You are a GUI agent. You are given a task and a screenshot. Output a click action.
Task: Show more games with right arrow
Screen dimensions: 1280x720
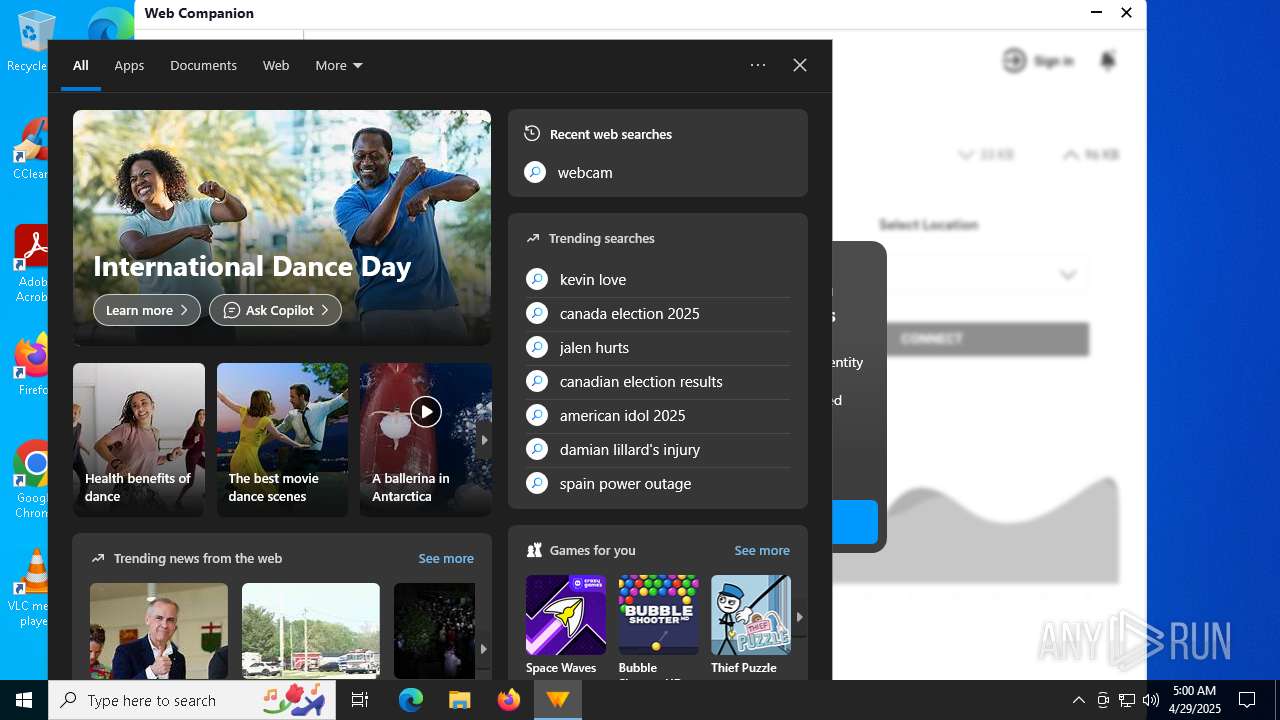point(799,617)
